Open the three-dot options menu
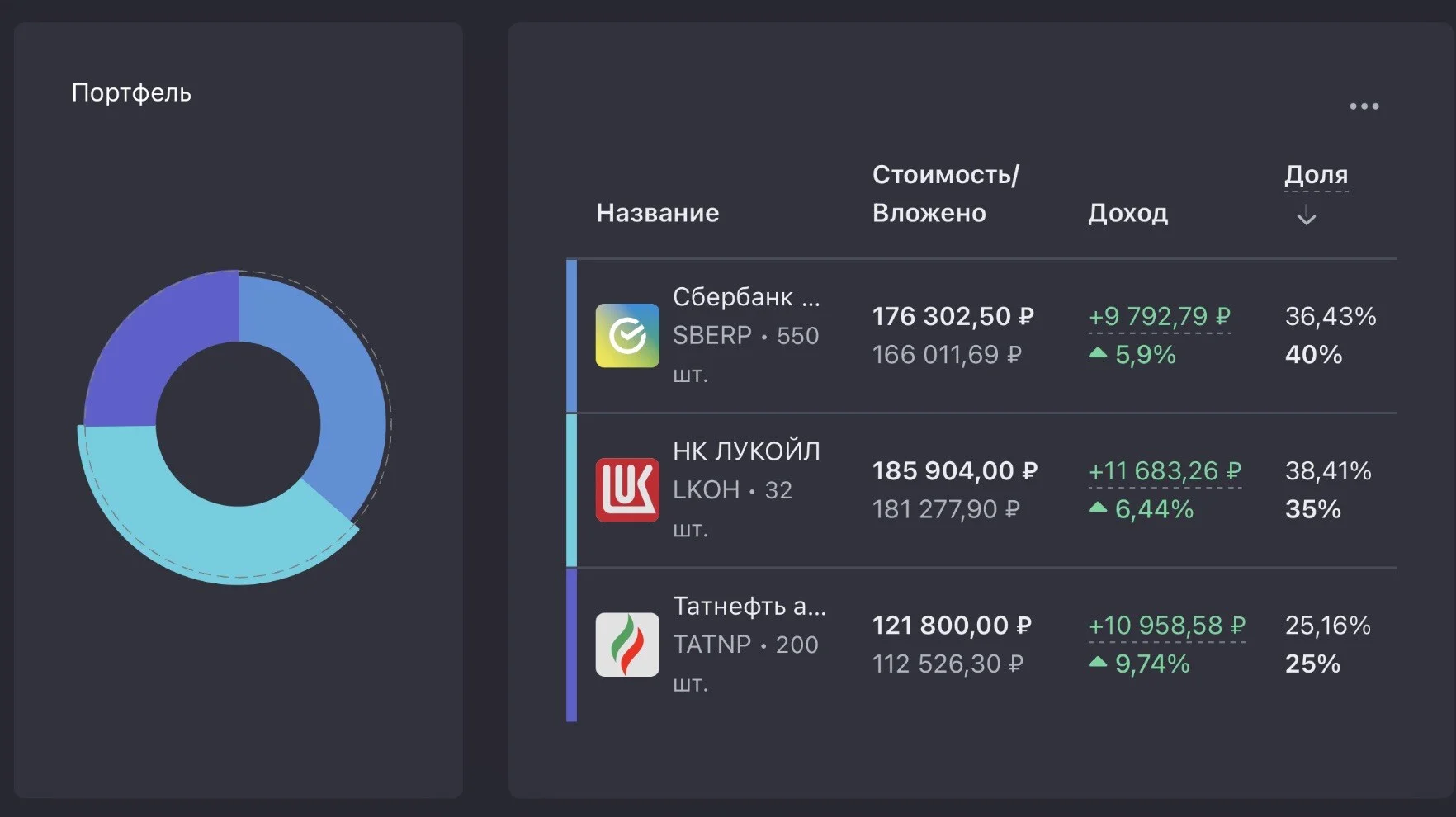This screenshot has width=1456, height=817. (1364, 106)
